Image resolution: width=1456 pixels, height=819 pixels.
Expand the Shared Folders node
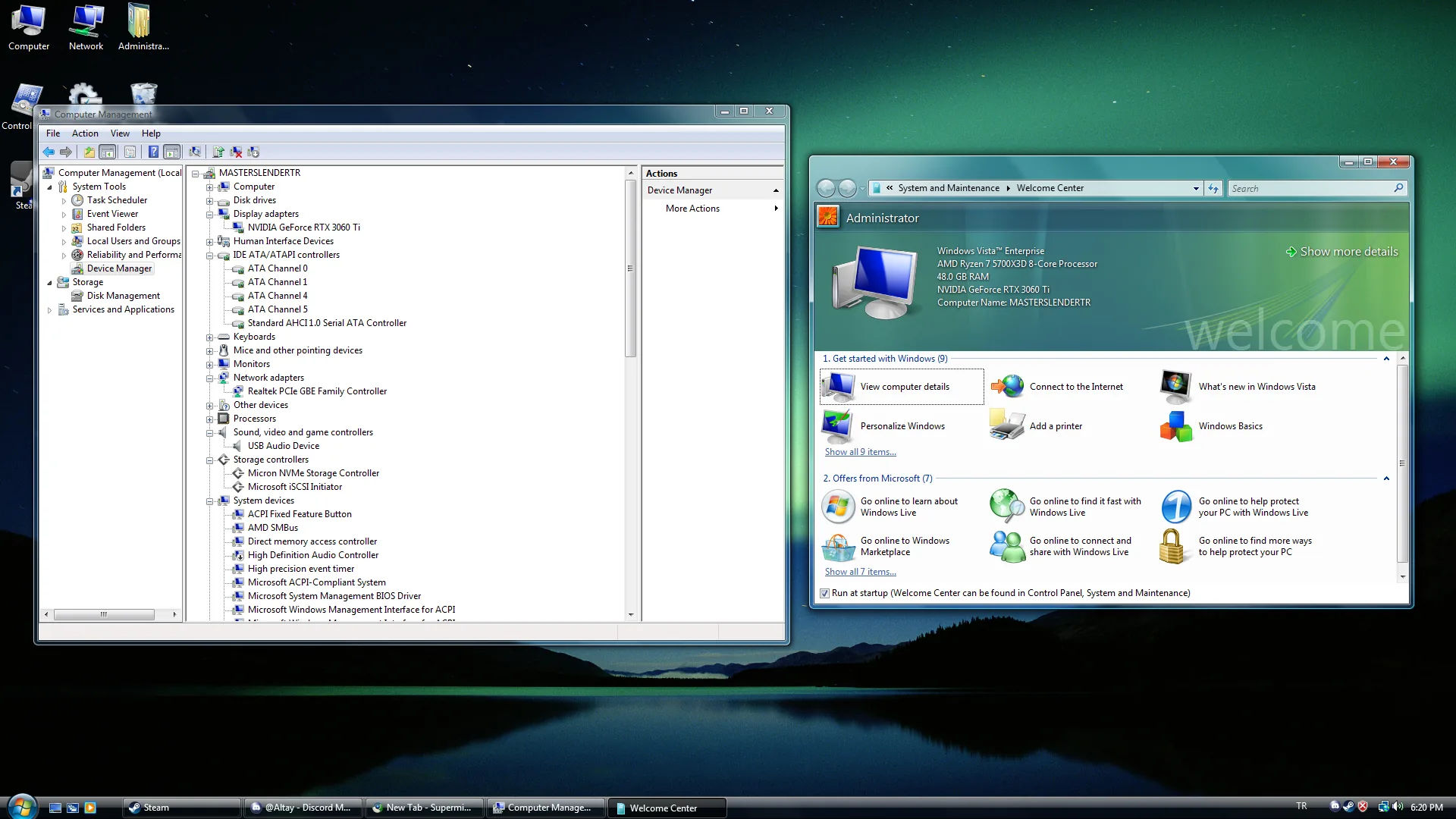tap(64, 227)
